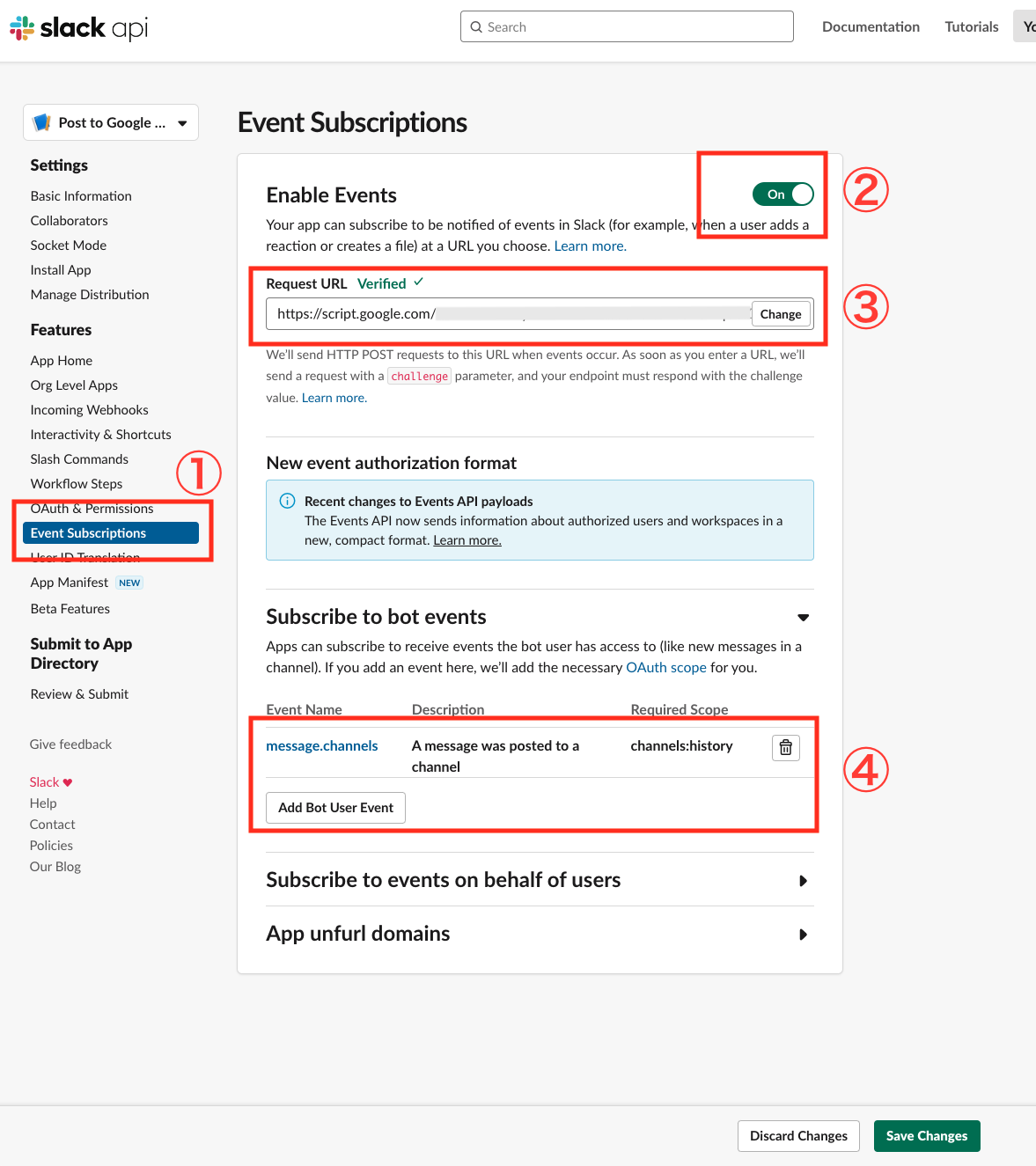Open the Documentation menu item

870,26
